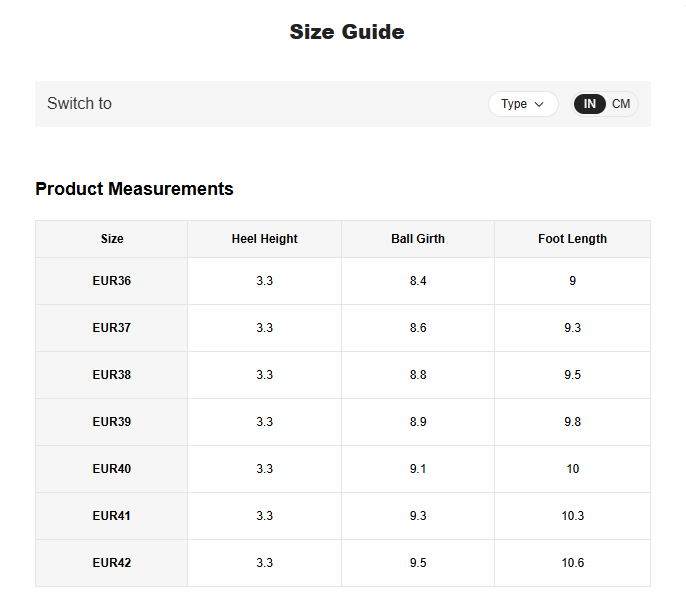Click the Foot Length column header
Viewport: 686px width, 601px height.
click(572, 239)
